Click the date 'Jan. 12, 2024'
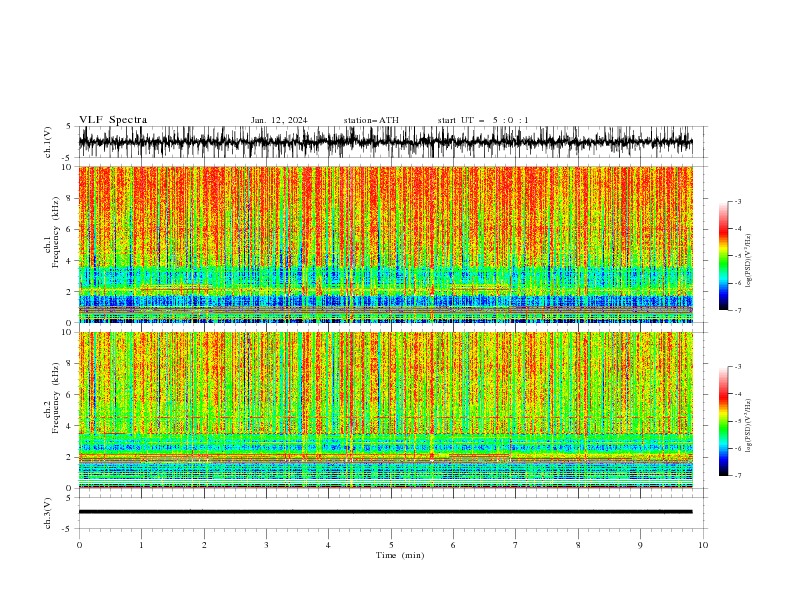This screenshot has height=612, width=792. tap(279, 120)
